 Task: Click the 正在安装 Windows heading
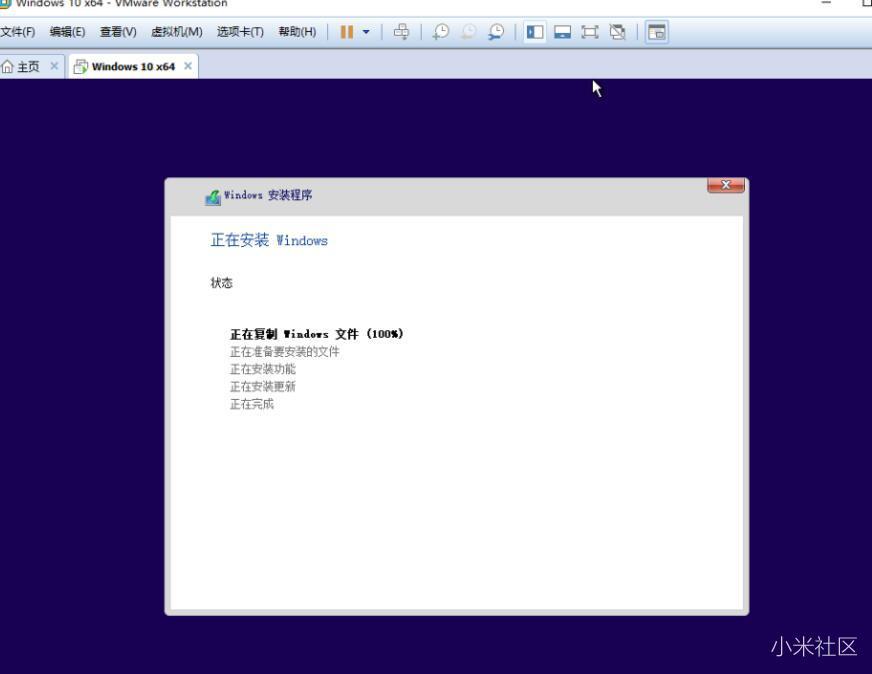269,240
